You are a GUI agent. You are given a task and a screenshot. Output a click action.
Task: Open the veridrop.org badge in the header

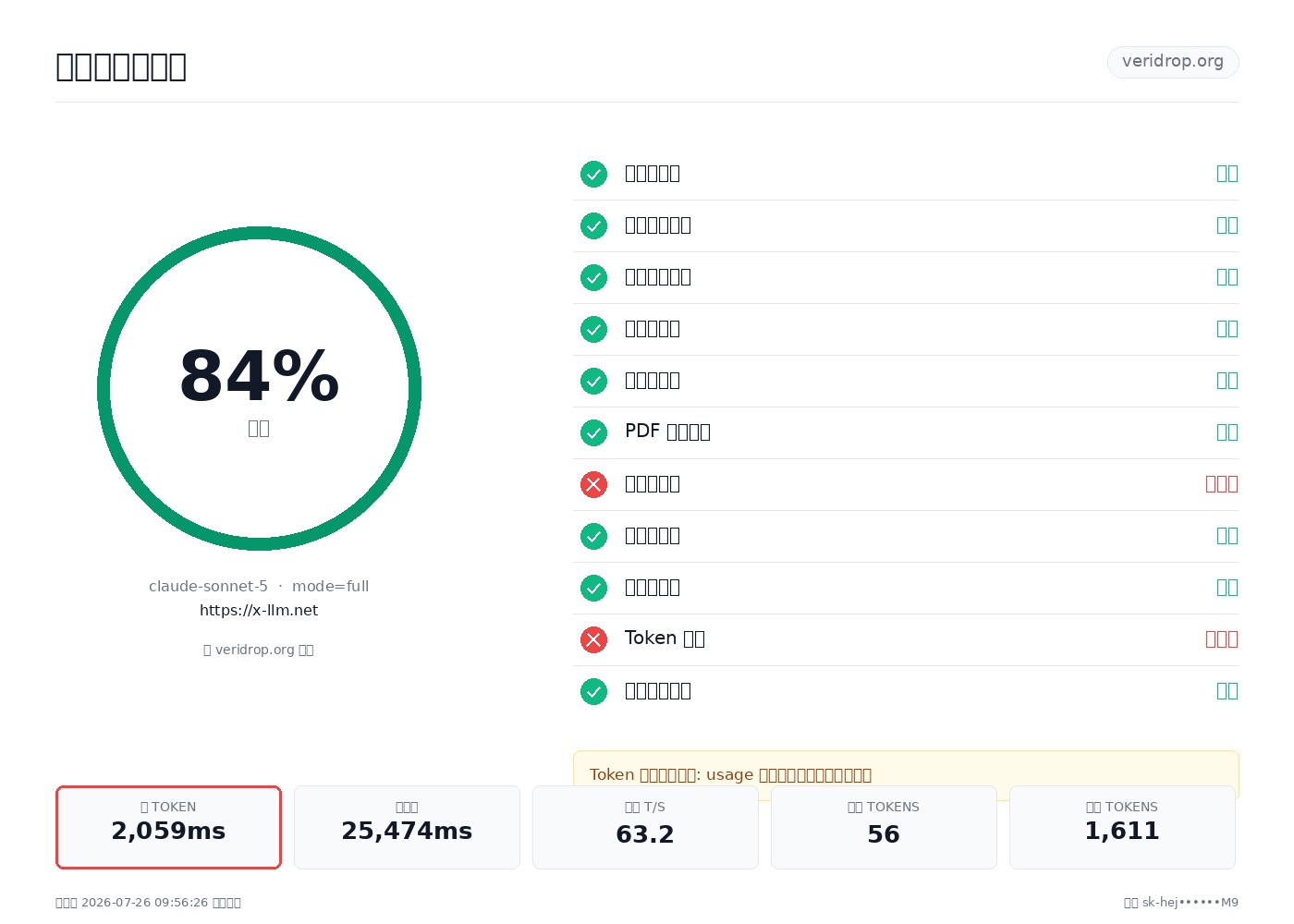pyautogui.click(x=1173, y=62)
